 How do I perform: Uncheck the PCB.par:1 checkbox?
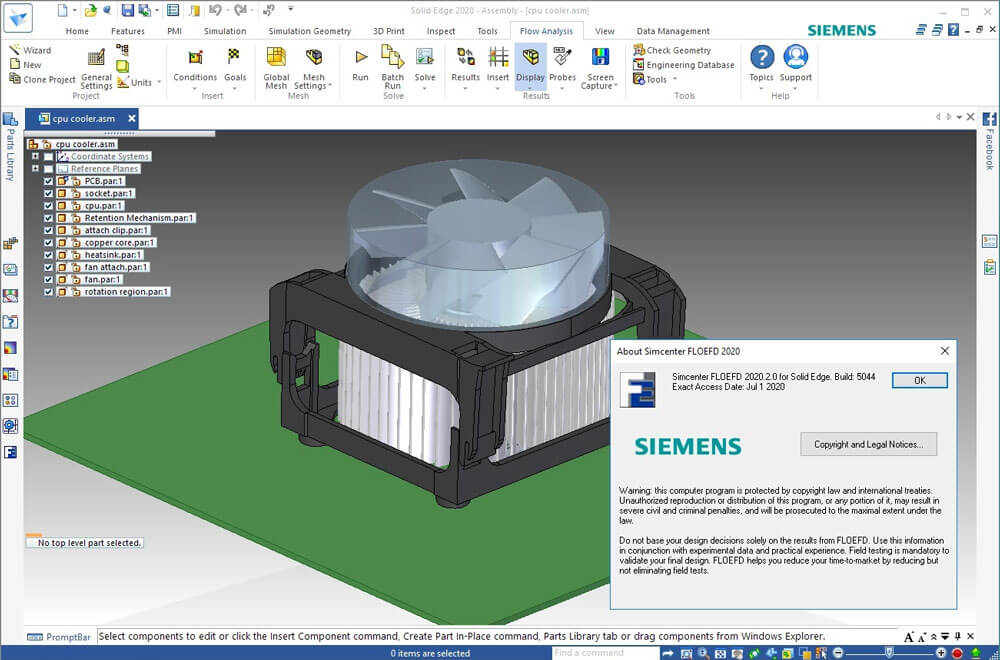48,181
